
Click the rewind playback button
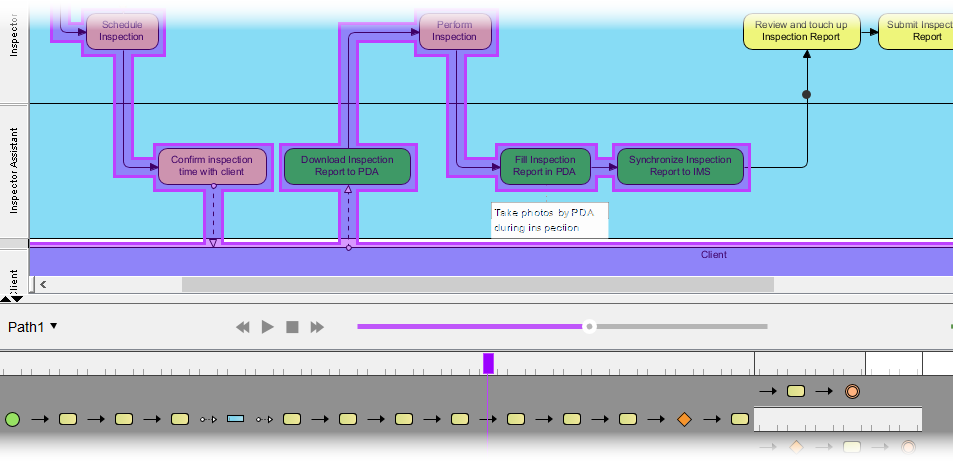[242, 327]
